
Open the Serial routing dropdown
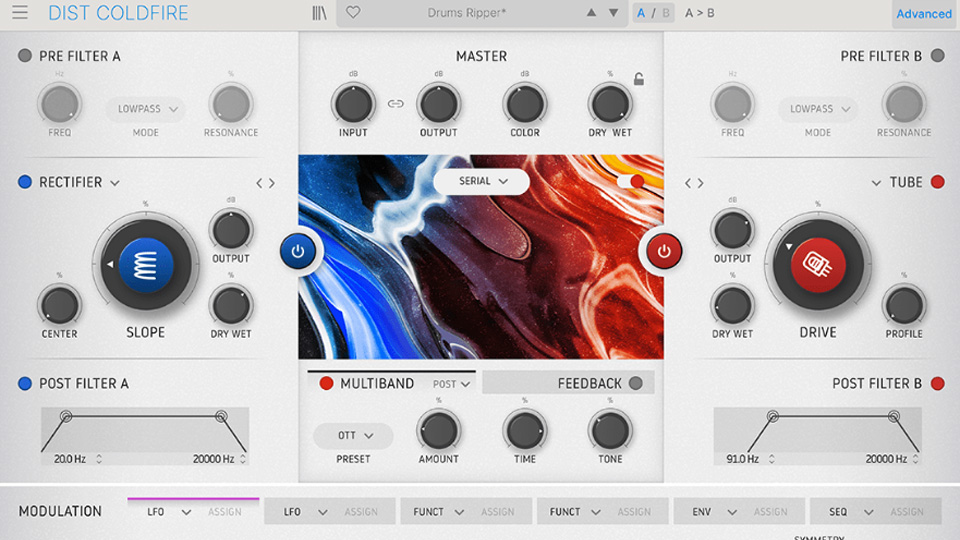[481, 181]
